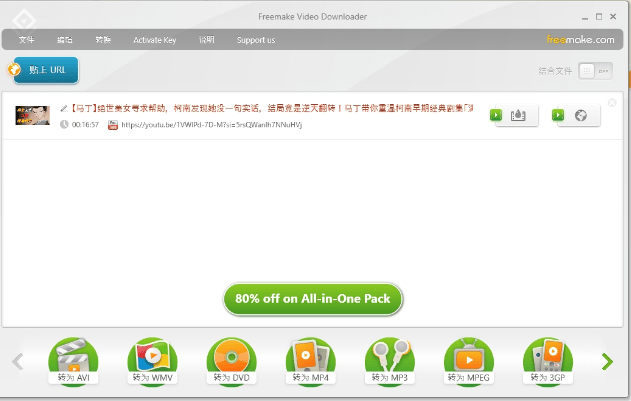Screen dimensions: 631x401
Task: Select the convert to MP3 earphones icon
Action: (x=389, y=361)
